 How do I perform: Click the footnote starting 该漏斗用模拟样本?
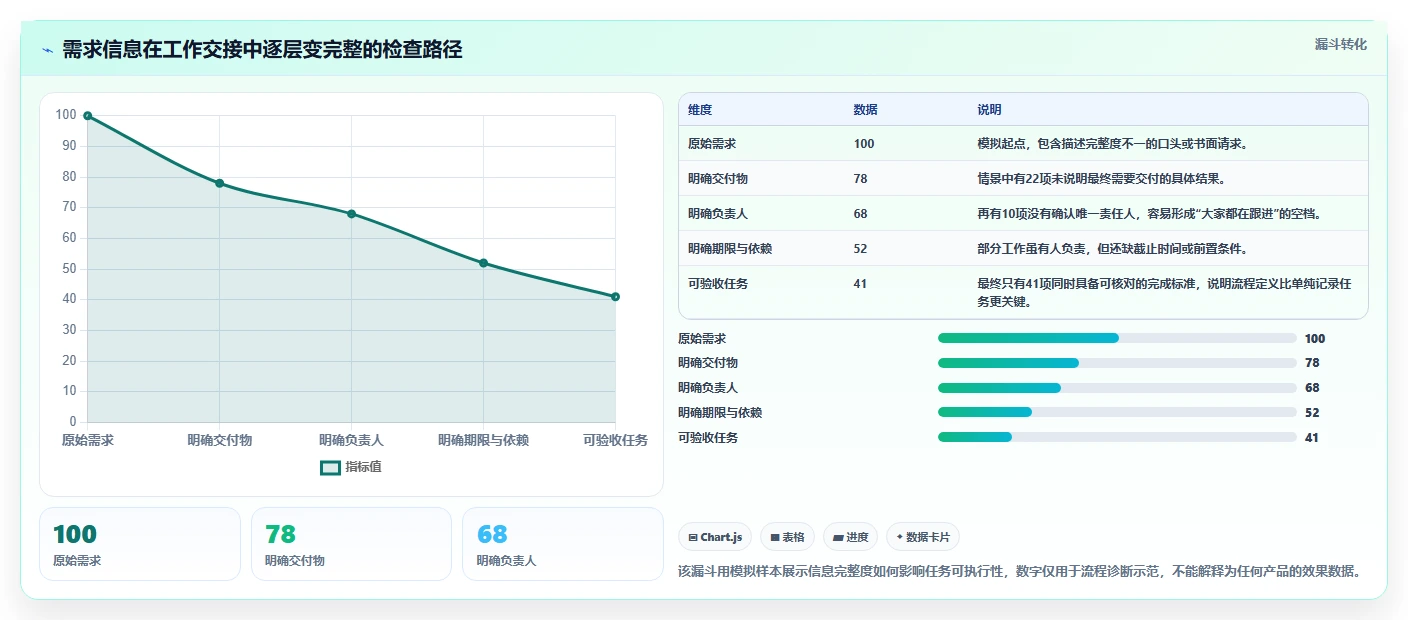point(1019,571)
